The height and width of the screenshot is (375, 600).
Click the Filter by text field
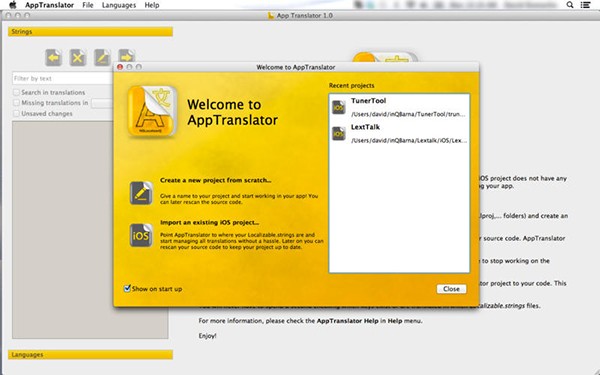coord(63,78)
